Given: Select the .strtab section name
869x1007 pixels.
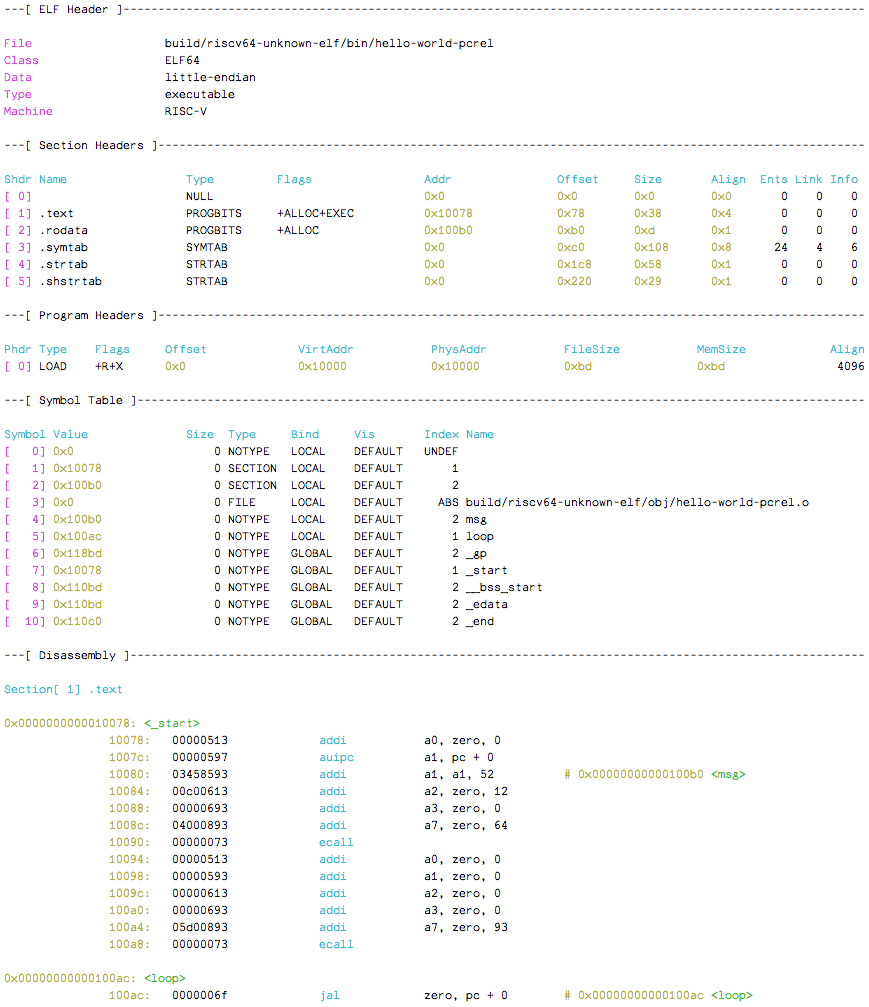Looking at the screenshot, I should tap(63, 265).
